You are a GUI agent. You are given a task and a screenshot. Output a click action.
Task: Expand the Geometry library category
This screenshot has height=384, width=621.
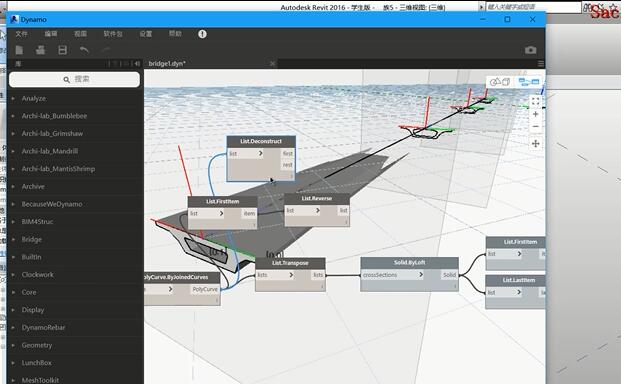coord(37,345)
